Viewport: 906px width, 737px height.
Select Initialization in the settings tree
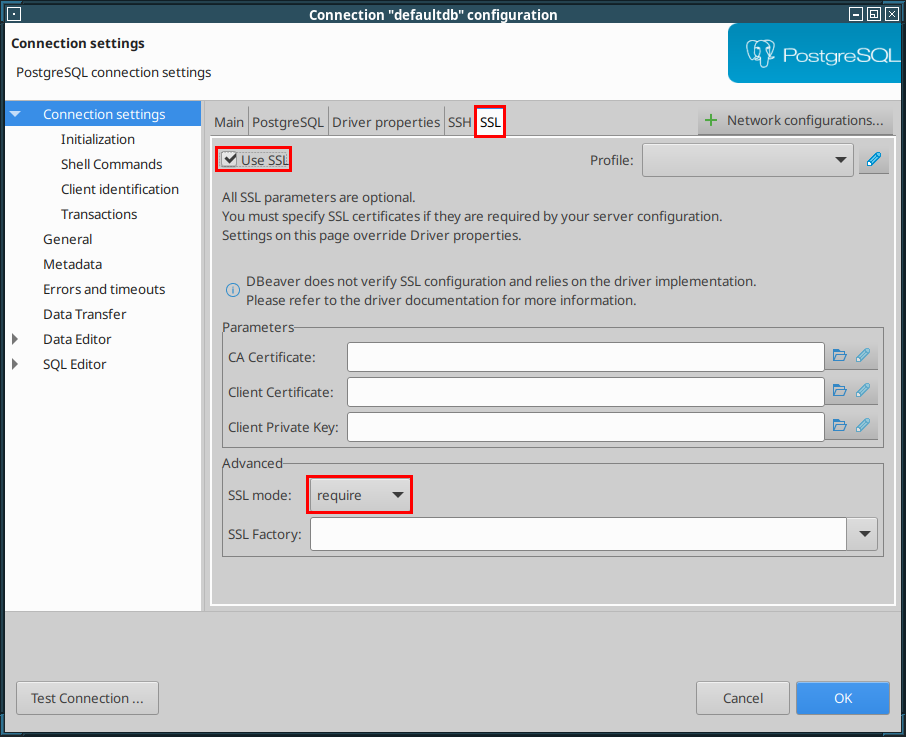[x=98, y=139]
